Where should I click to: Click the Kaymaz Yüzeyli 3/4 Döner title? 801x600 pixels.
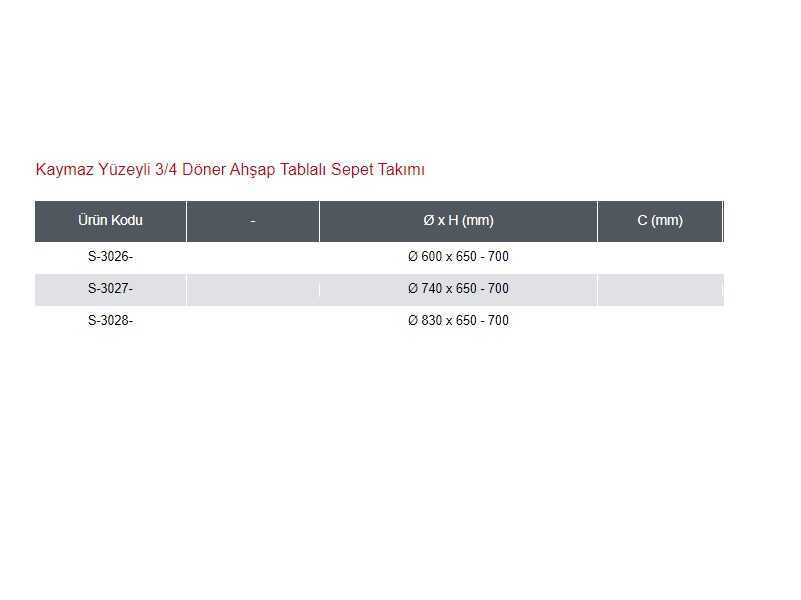pyautogui.click(x=230, y=170)
